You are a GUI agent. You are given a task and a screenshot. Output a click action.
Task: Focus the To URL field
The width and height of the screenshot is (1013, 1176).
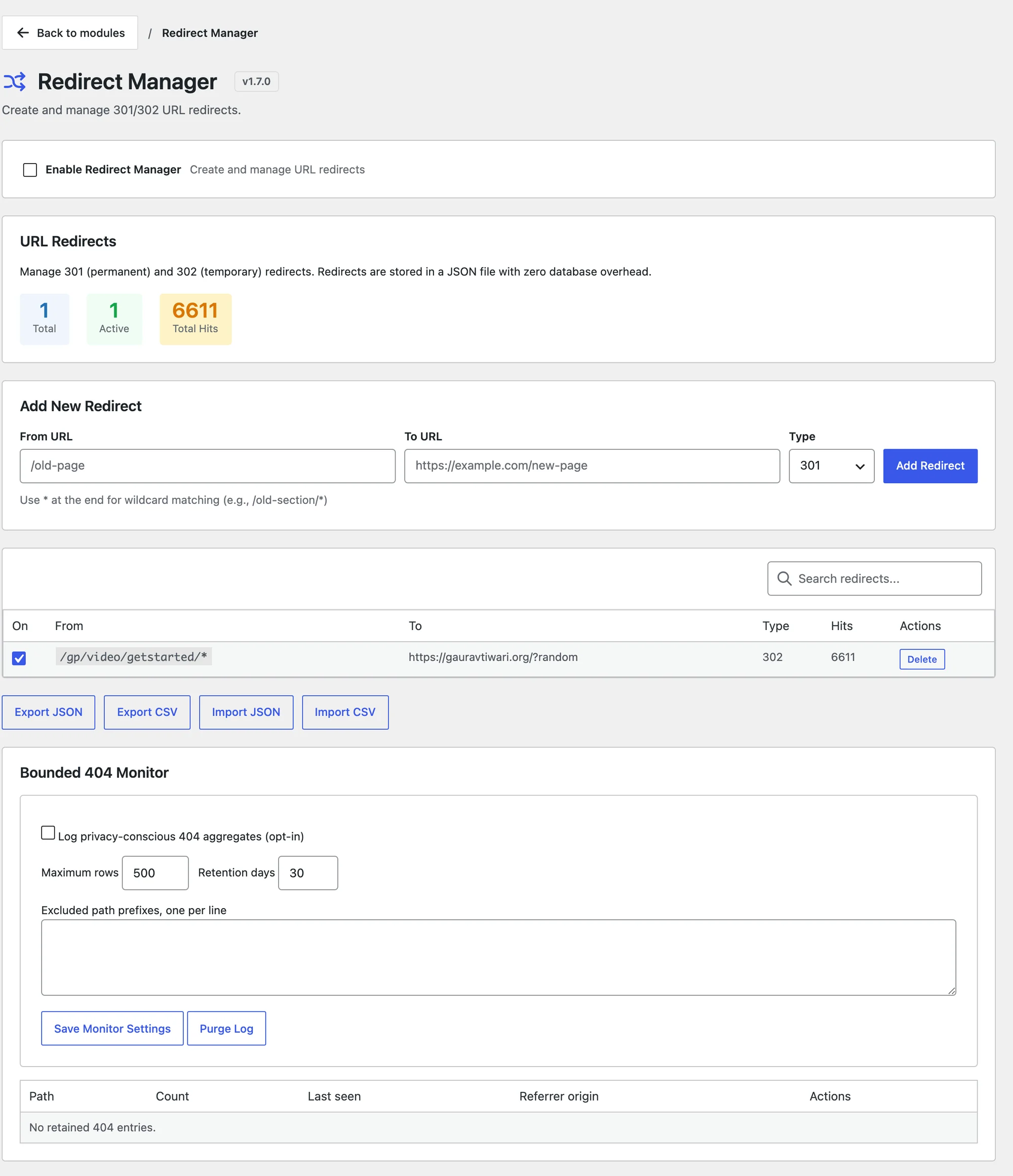(x=592, y=466)
